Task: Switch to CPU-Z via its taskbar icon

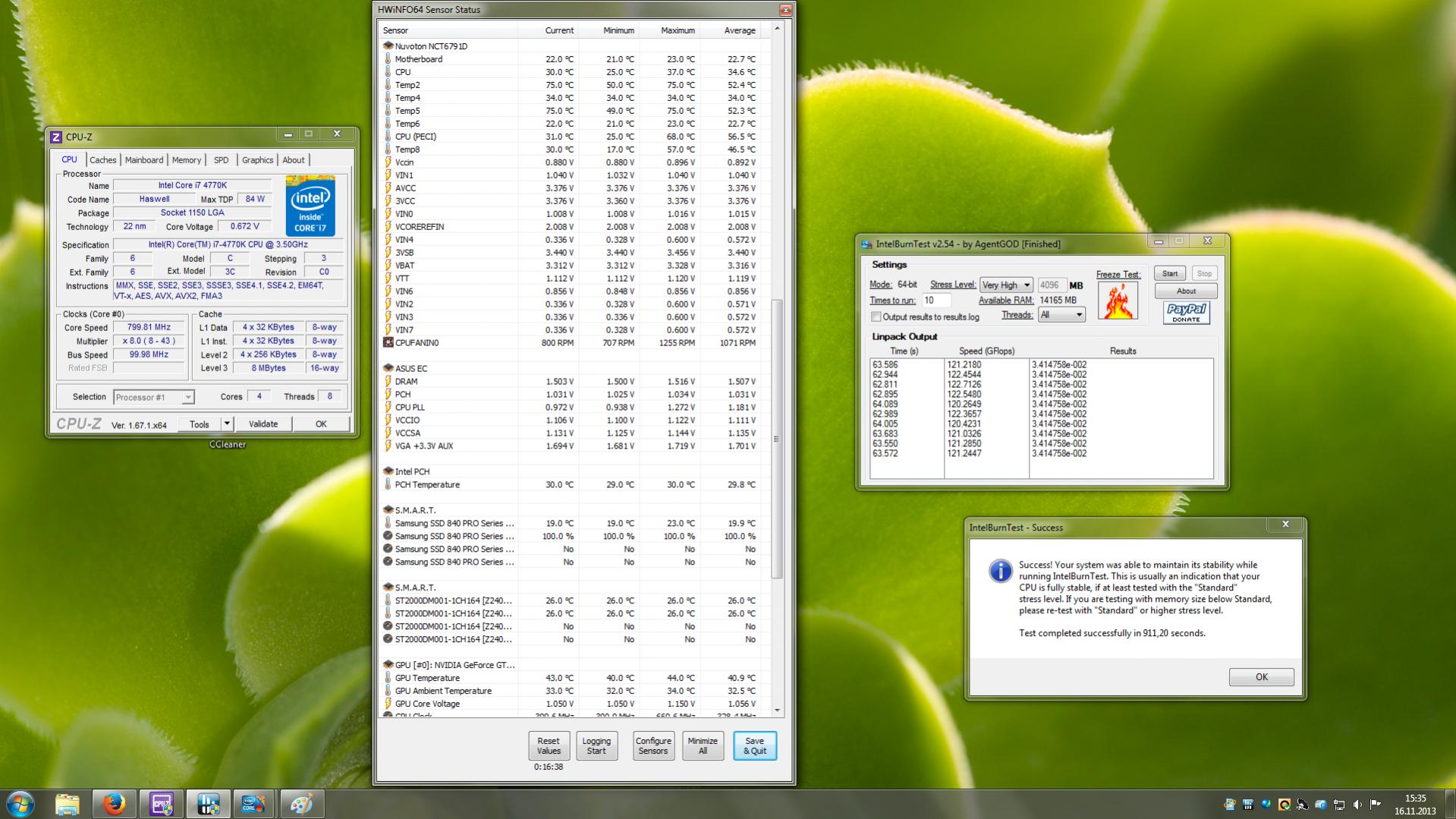Action: 162,804
